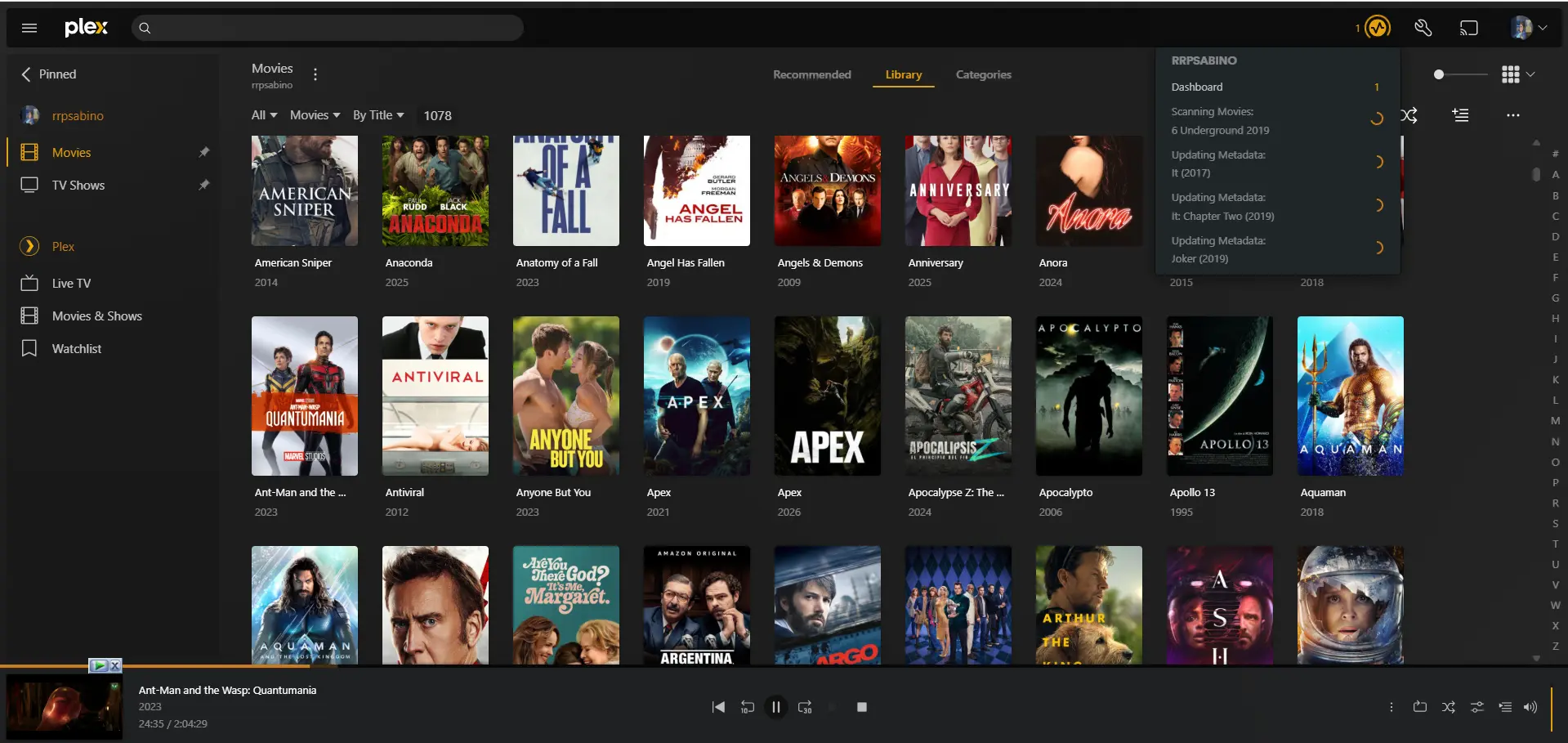Expand the user account avatar menu
Viewport: 1568px width, 743px height.
(x=1528, y=28)
